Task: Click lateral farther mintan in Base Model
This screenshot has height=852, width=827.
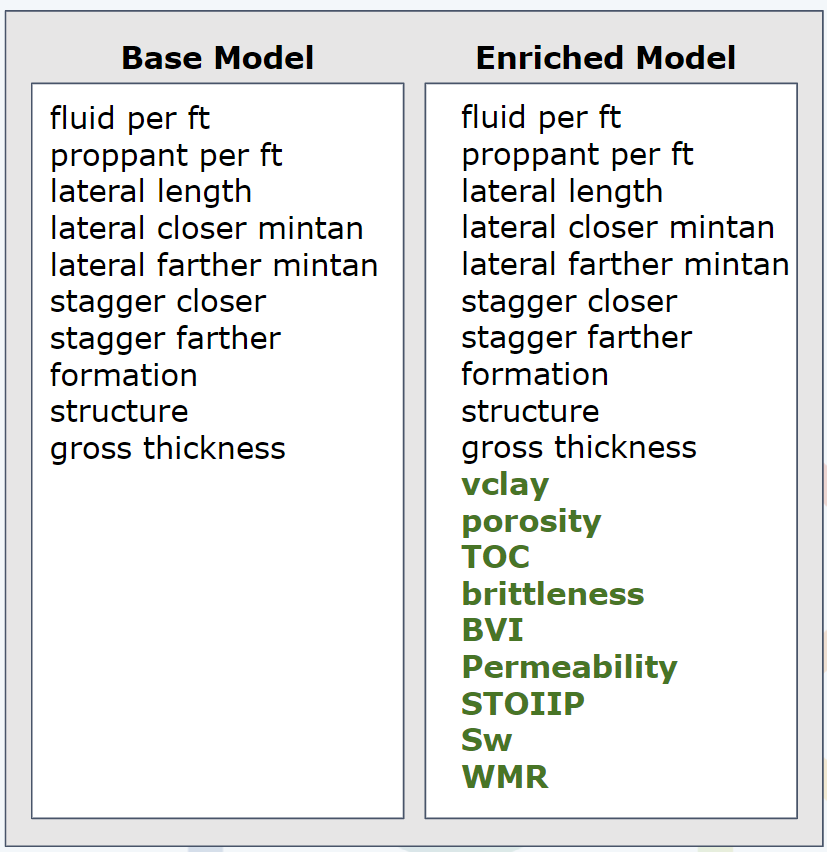Action: 214,265
